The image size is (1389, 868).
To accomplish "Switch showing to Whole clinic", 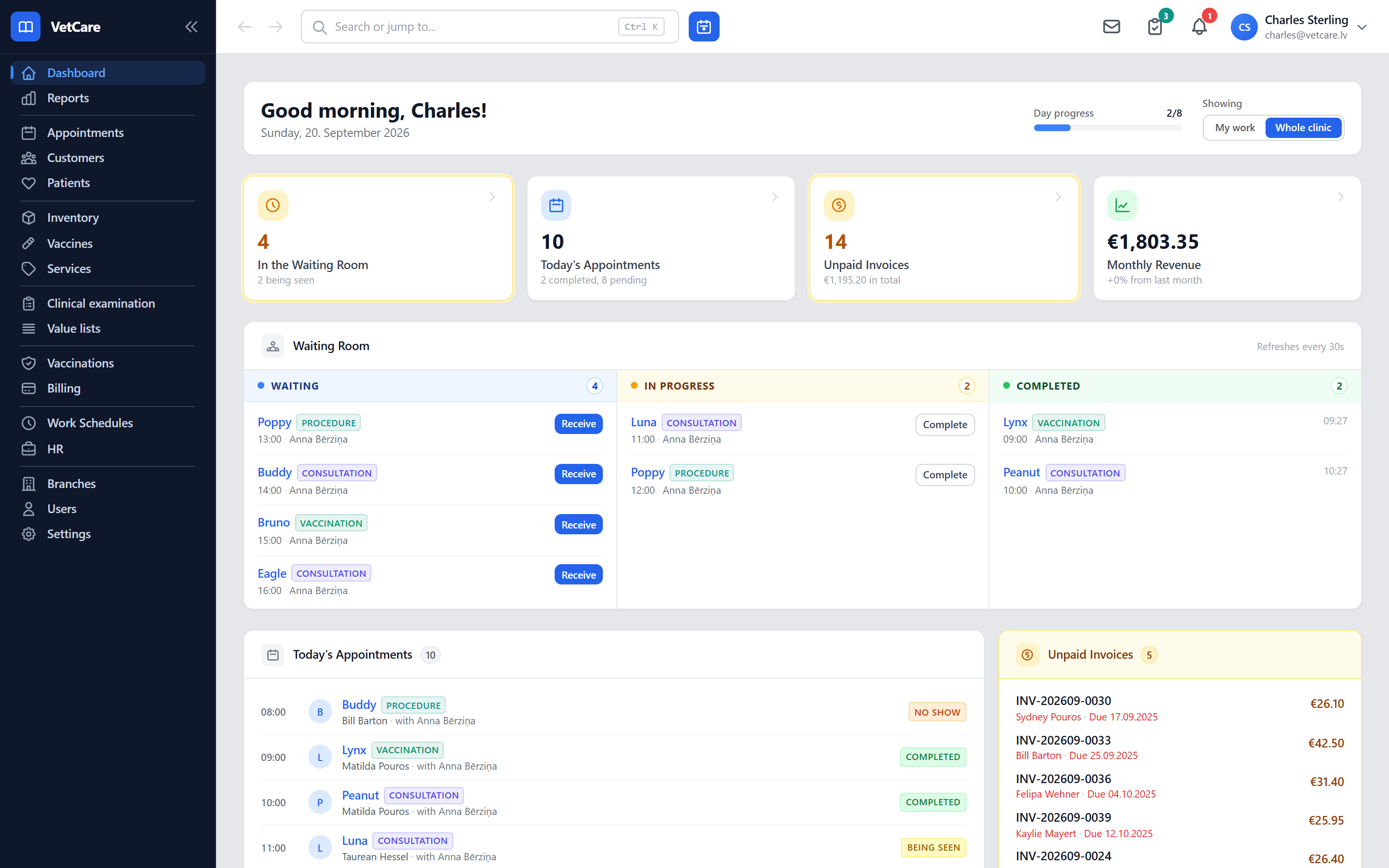I will click(1303, 127).
